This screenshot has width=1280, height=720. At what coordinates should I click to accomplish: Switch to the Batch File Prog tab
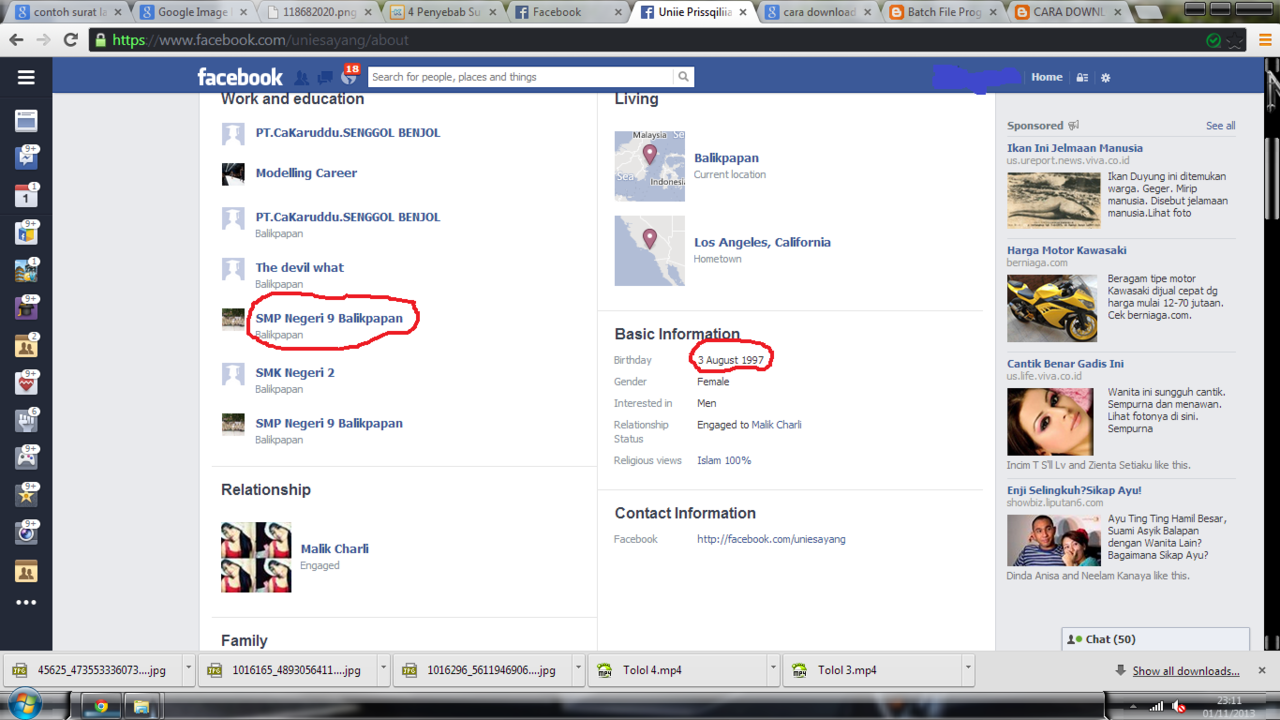(x=941, y=12)
